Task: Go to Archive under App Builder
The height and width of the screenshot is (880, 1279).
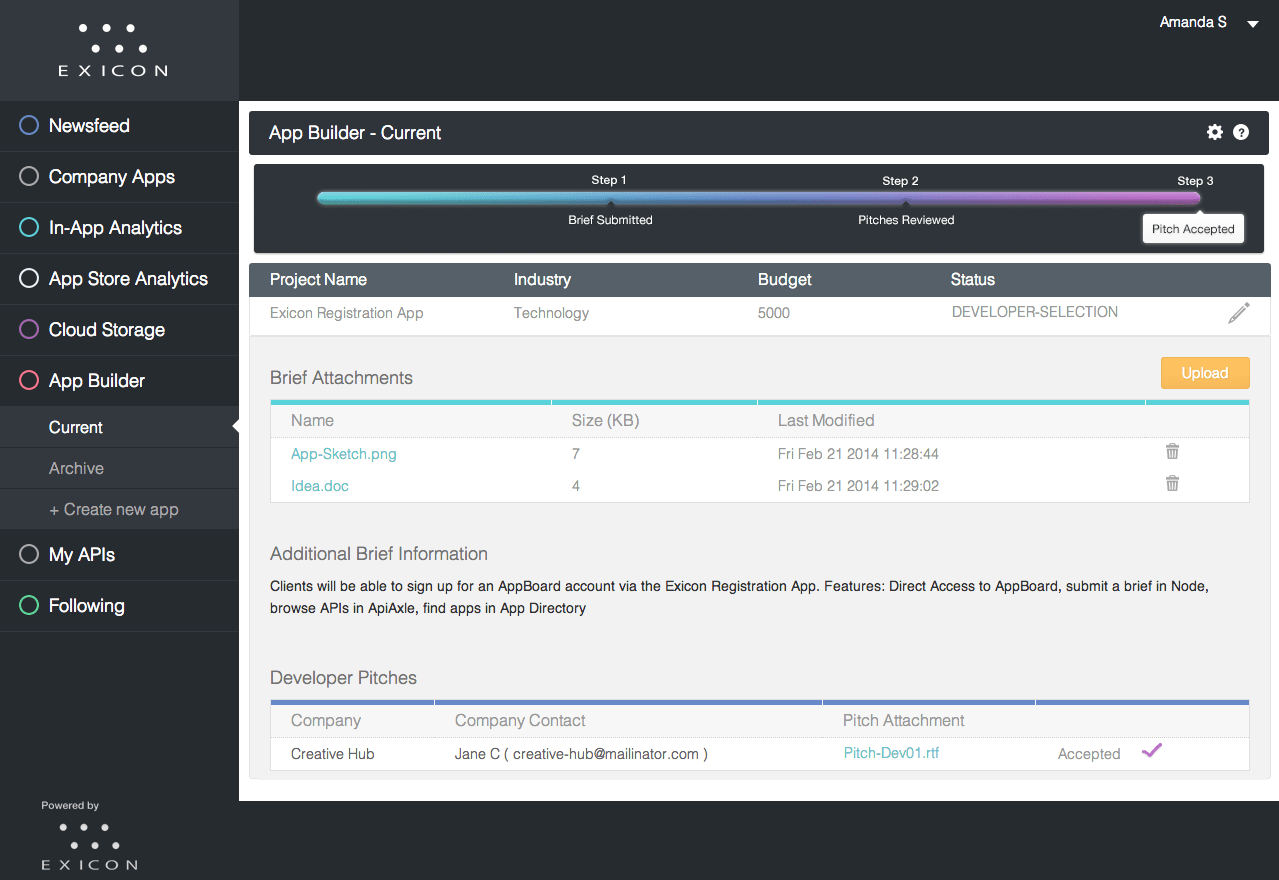Action: (77, 468)
